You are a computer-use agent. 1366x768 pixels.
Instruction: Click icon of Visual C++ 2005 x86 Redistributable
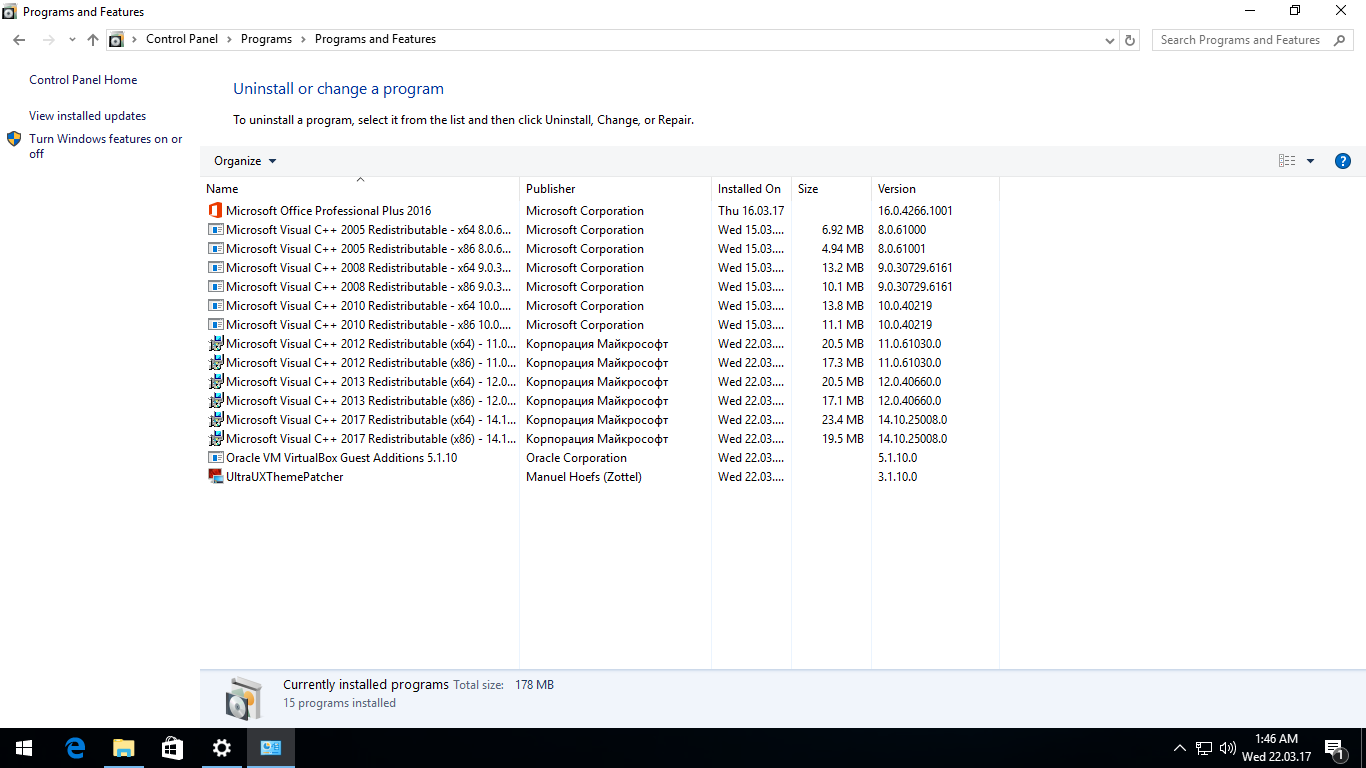[x=215, y=249]
